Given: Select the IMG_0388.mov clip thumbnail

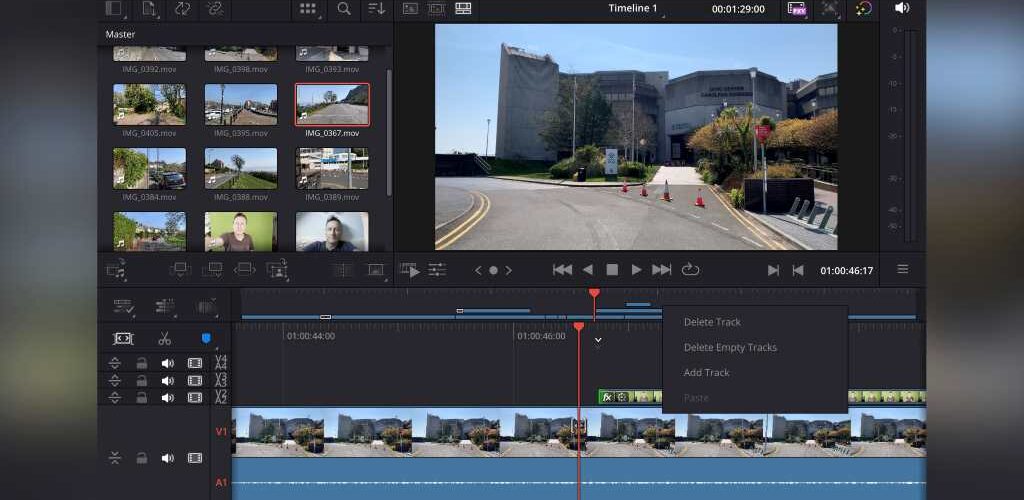Looking at the screenshot, I should [x=241, y=168].
